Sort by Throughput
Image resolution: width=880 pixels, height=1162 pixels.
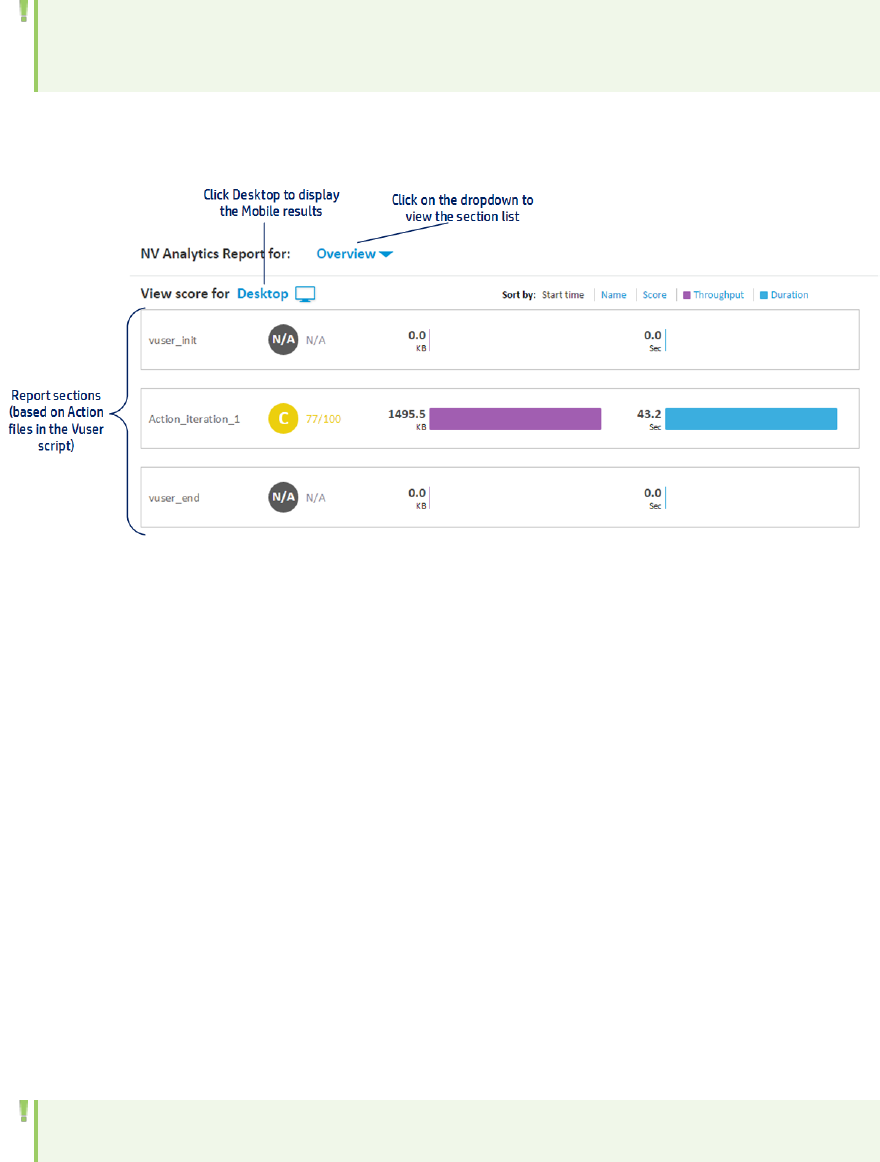point(719,295)
